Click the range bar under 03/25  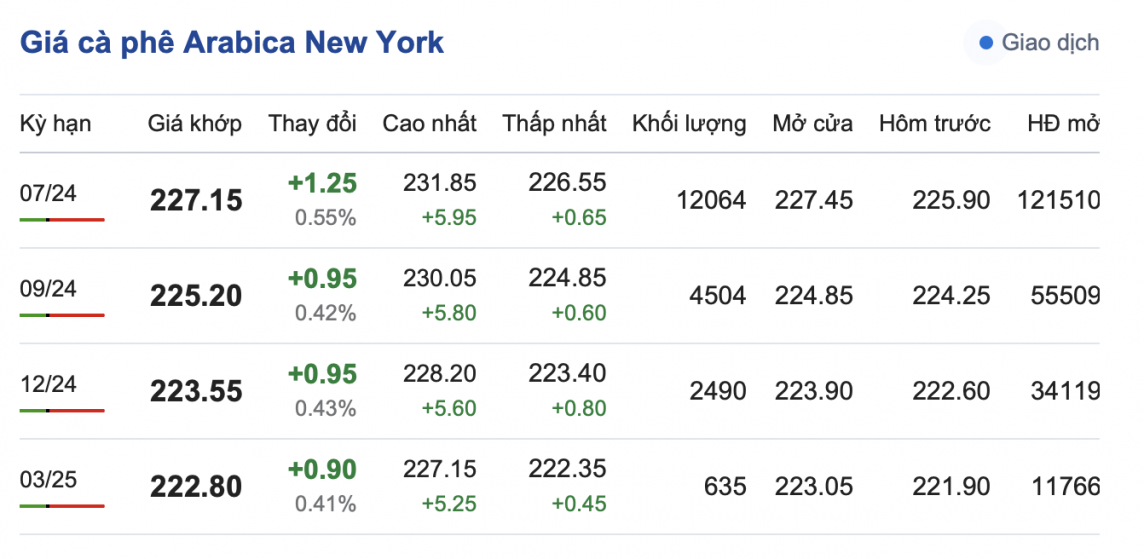click(62, 506)
